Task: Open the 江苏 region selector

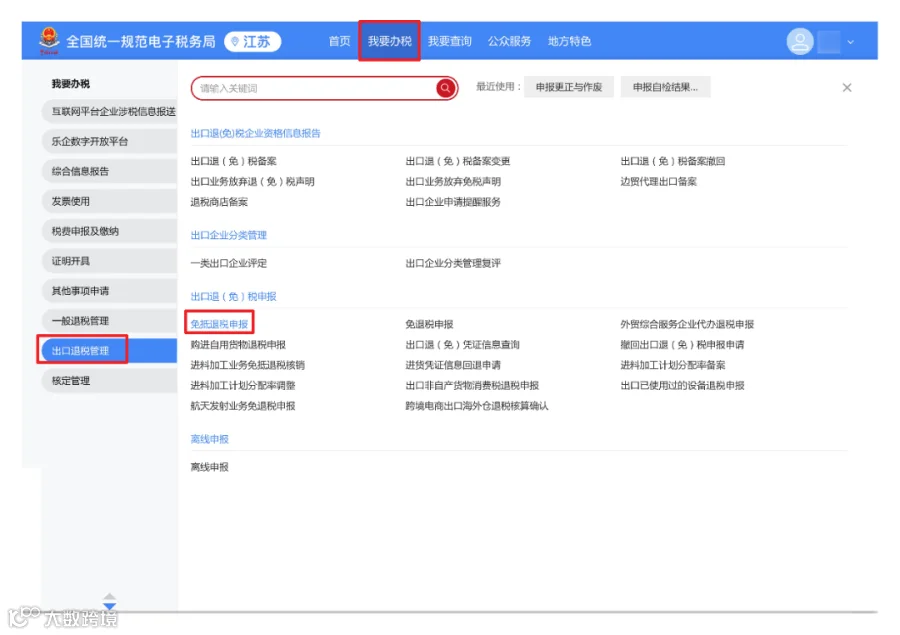Action: click(x=253, y=41)
